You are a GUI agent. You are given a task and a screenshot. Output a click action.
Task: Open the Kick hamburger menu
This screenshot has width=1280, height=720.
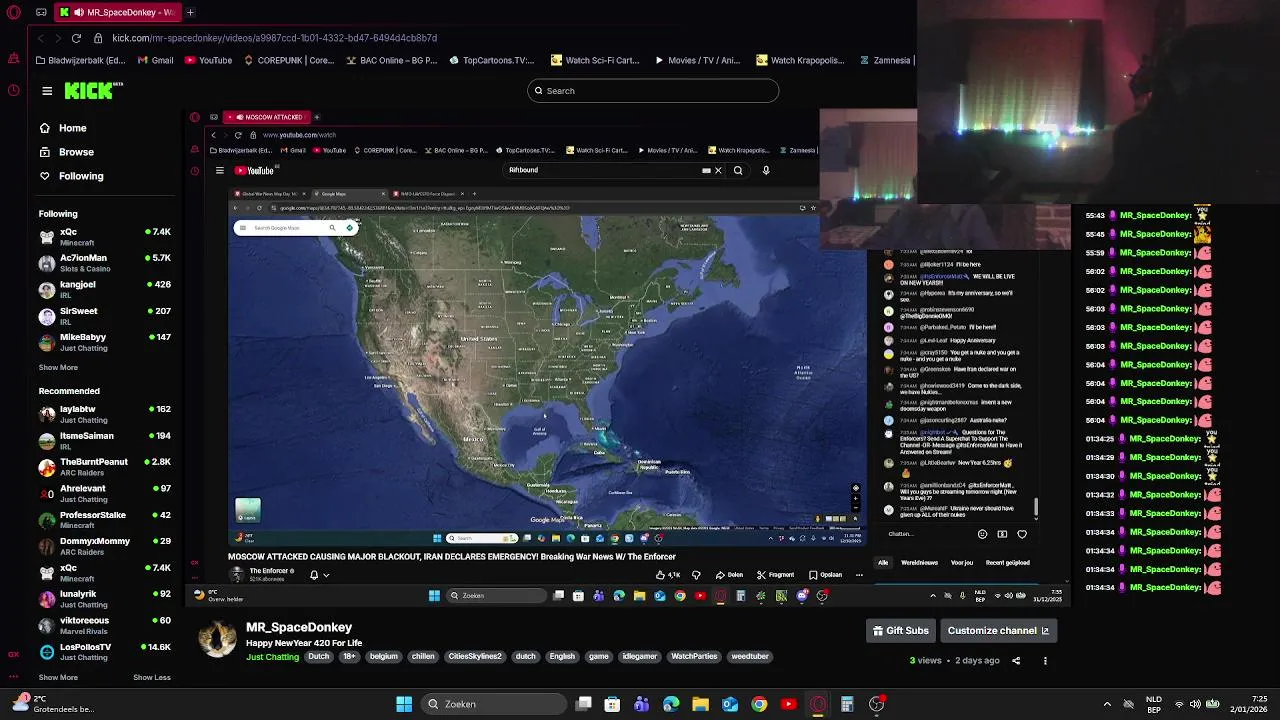pyautogui.click(x=47, y=91)
